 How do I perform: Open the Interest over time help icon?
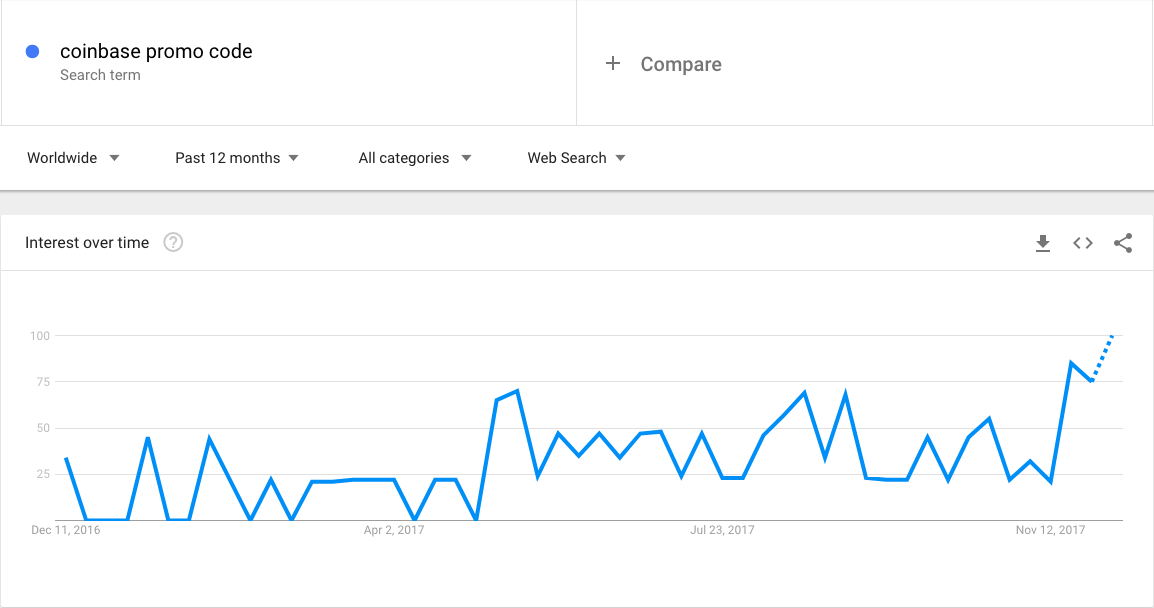coord(173,242)
